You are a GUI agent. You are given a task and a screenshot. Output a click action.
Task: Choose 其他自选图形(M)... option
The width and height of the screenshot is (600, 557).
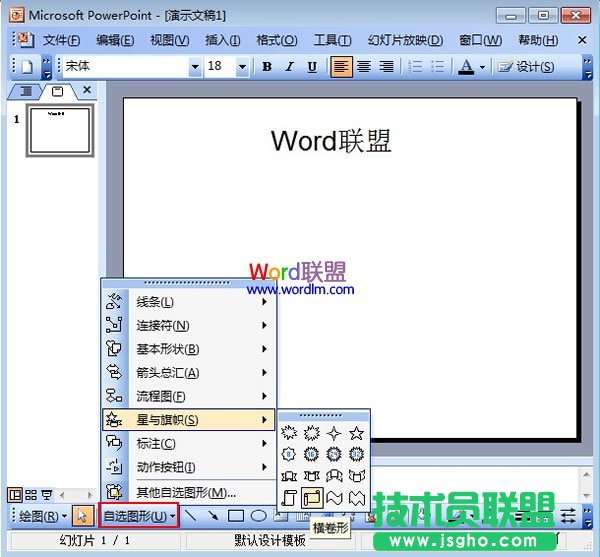[189, 492]
